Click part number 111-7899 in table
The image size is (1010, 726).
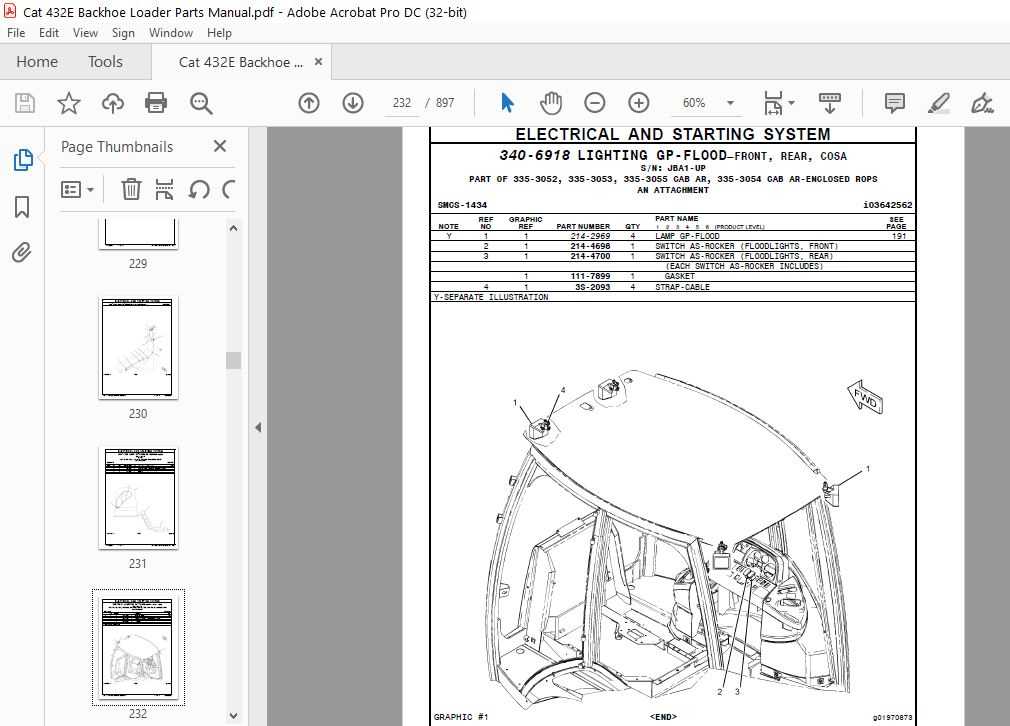coord(590,276)
